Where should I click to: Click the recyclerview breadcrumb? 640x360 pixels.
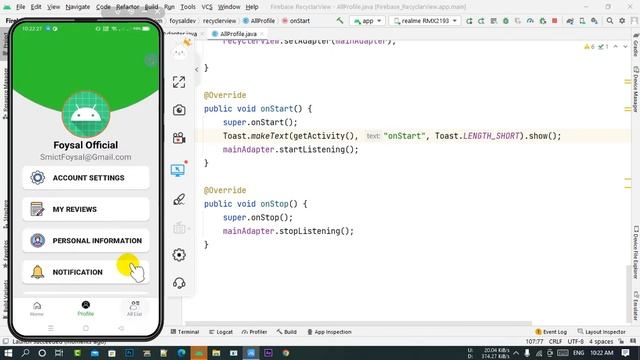[219, 21]
